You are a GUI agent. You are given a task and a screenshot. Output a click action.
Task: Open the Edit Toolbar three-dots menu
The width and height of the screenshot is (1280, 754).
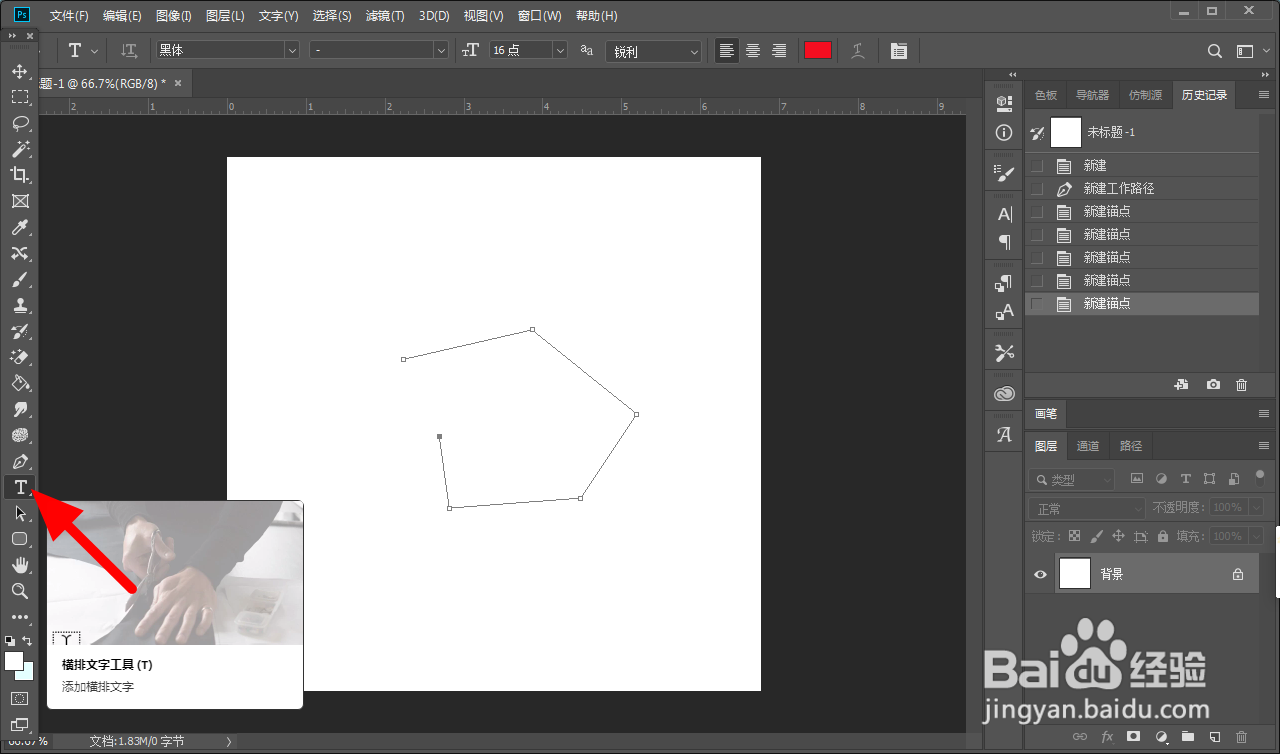click(19, 617)
